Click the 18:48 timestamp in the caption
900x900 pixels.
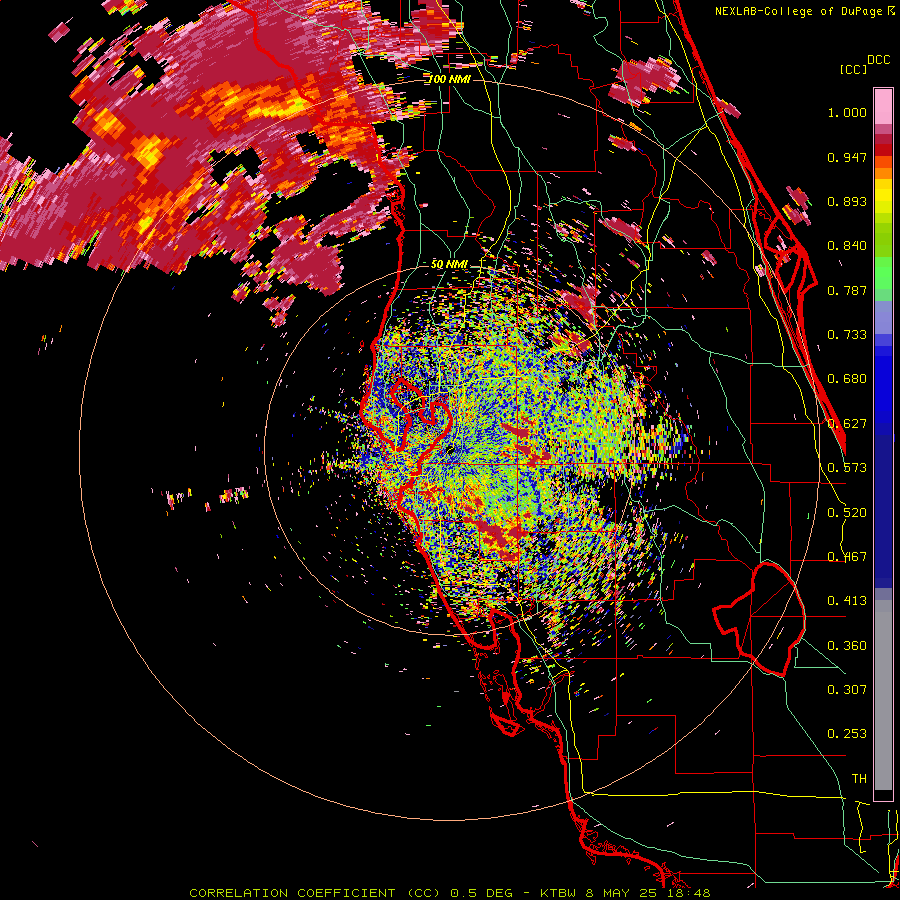690,893
